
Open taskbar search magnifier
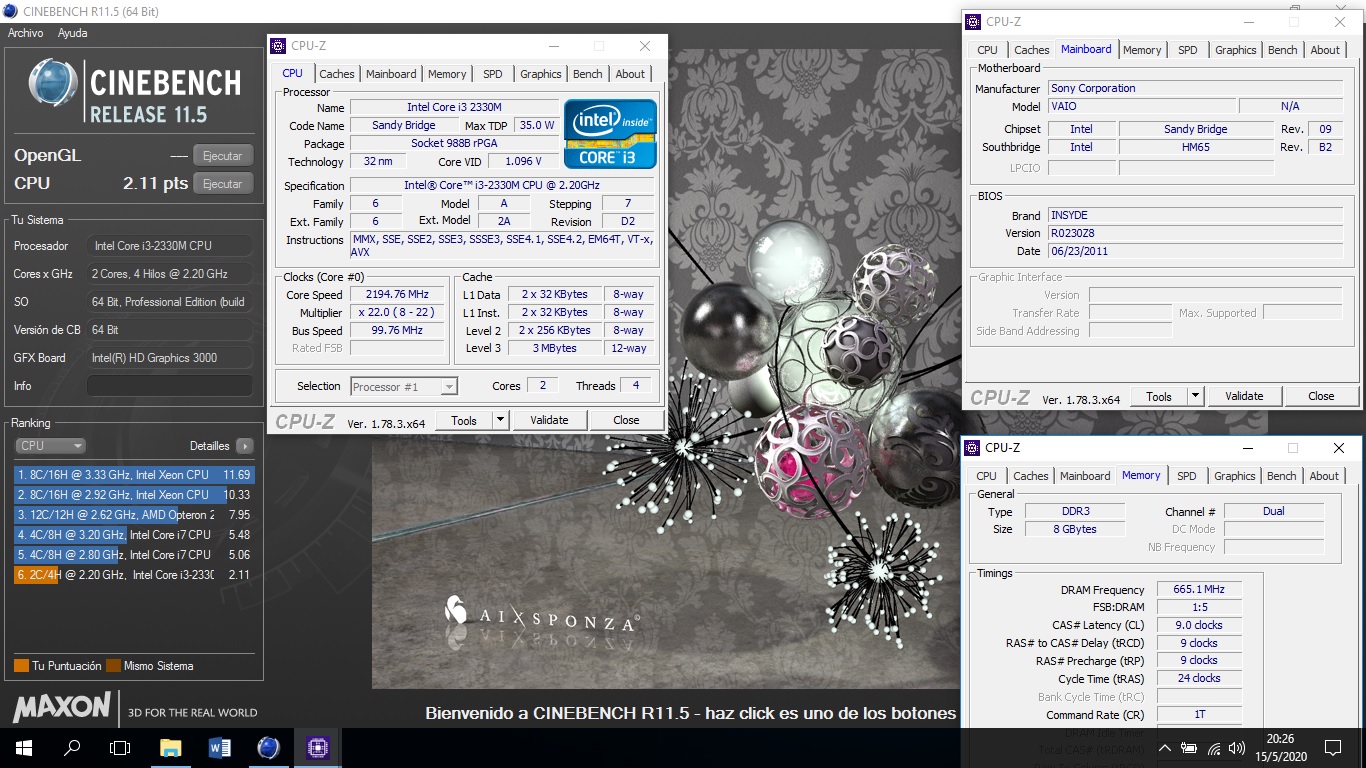click(x=72, y=747)
